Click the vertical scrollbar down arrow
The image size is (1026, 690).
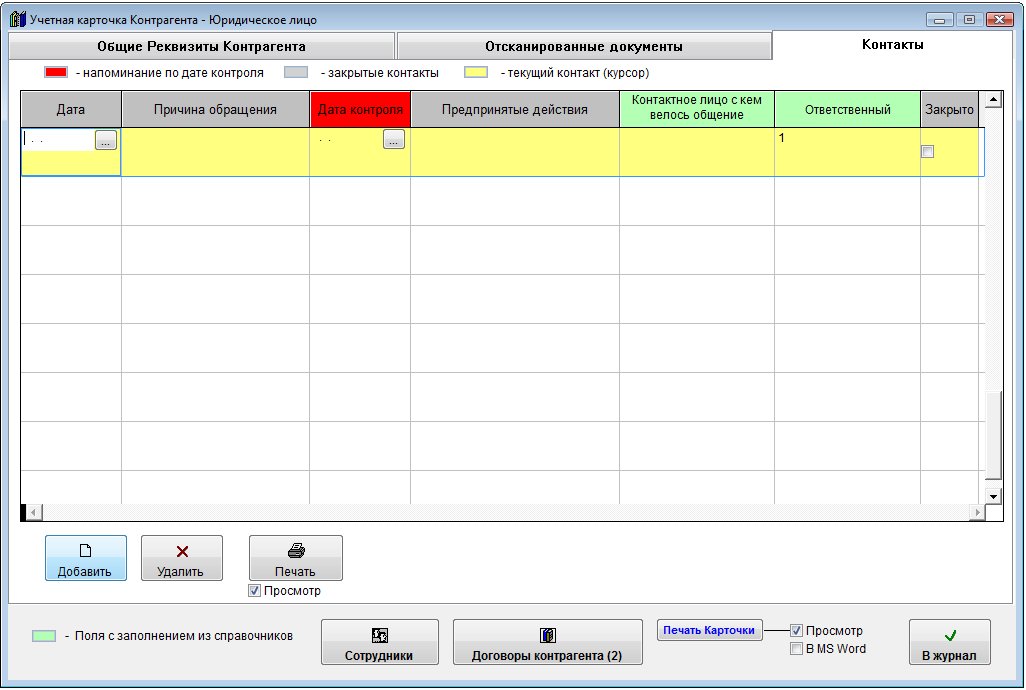tap(993, 496)
